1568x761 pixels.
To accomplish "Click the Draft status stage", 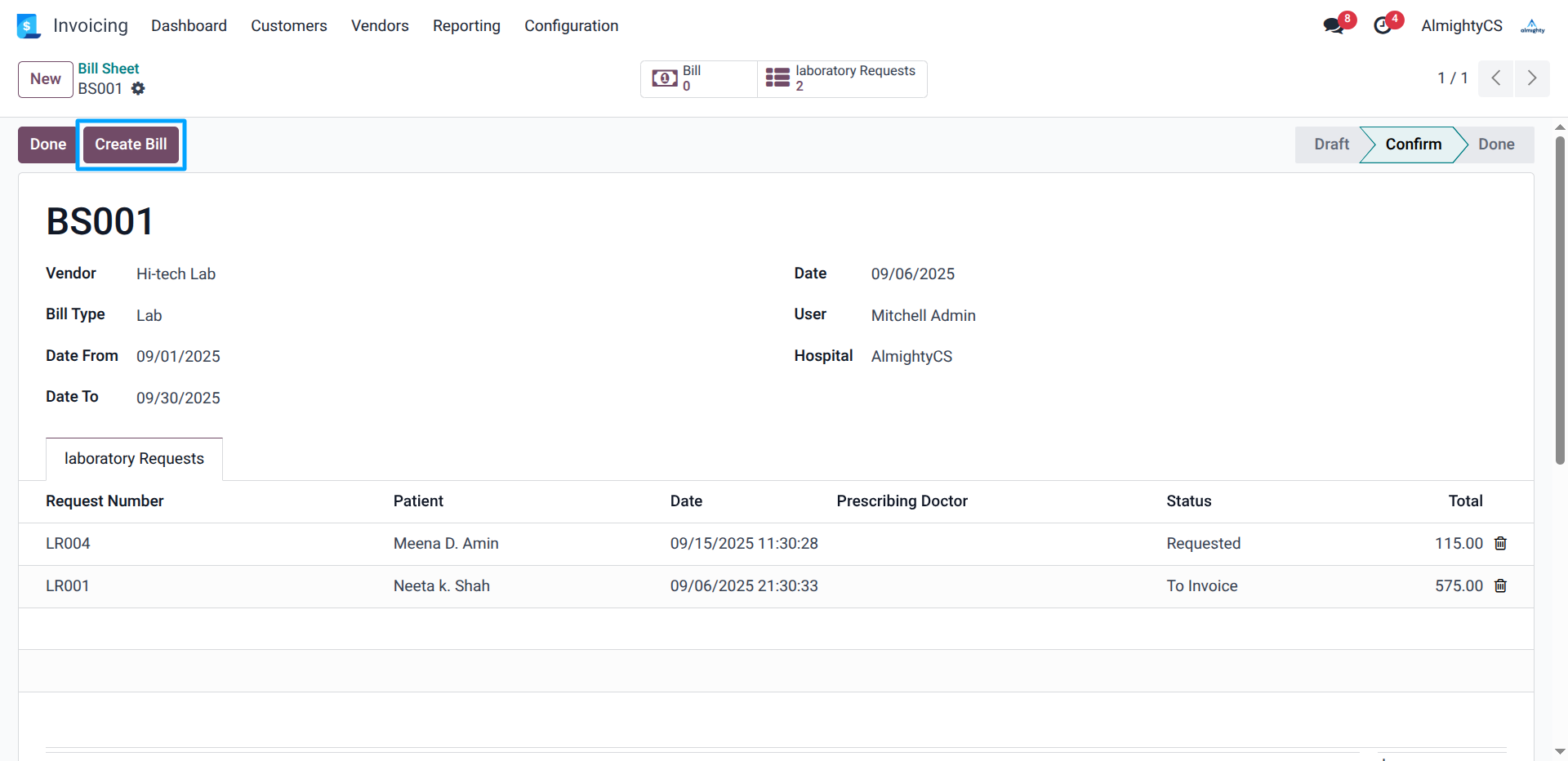I will [1330, 145].
